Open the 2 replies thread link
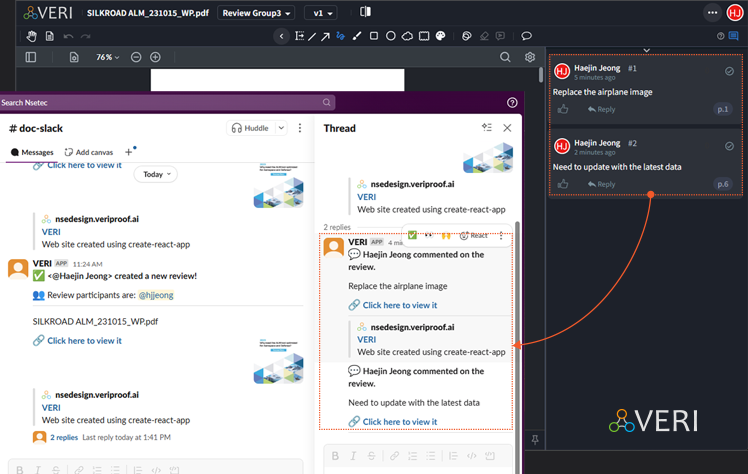 click(x=63, y=437)
